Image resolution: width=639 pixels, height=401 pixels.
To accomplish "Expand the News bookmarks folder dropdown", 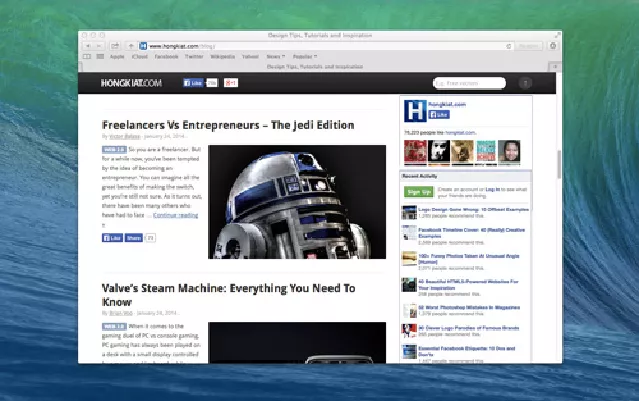I will point(276,56).
